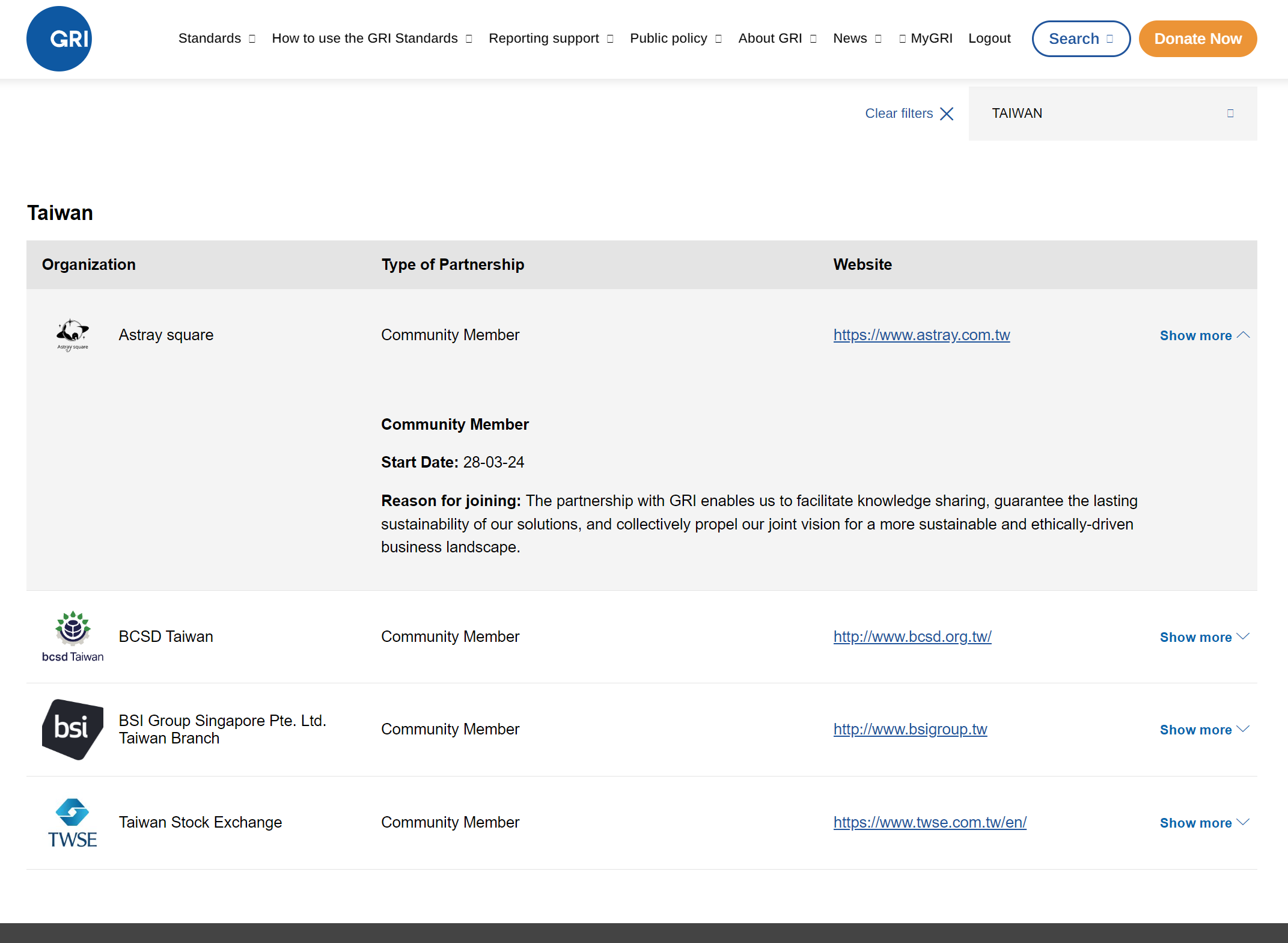Click the TWSE logo

[73, 822]
